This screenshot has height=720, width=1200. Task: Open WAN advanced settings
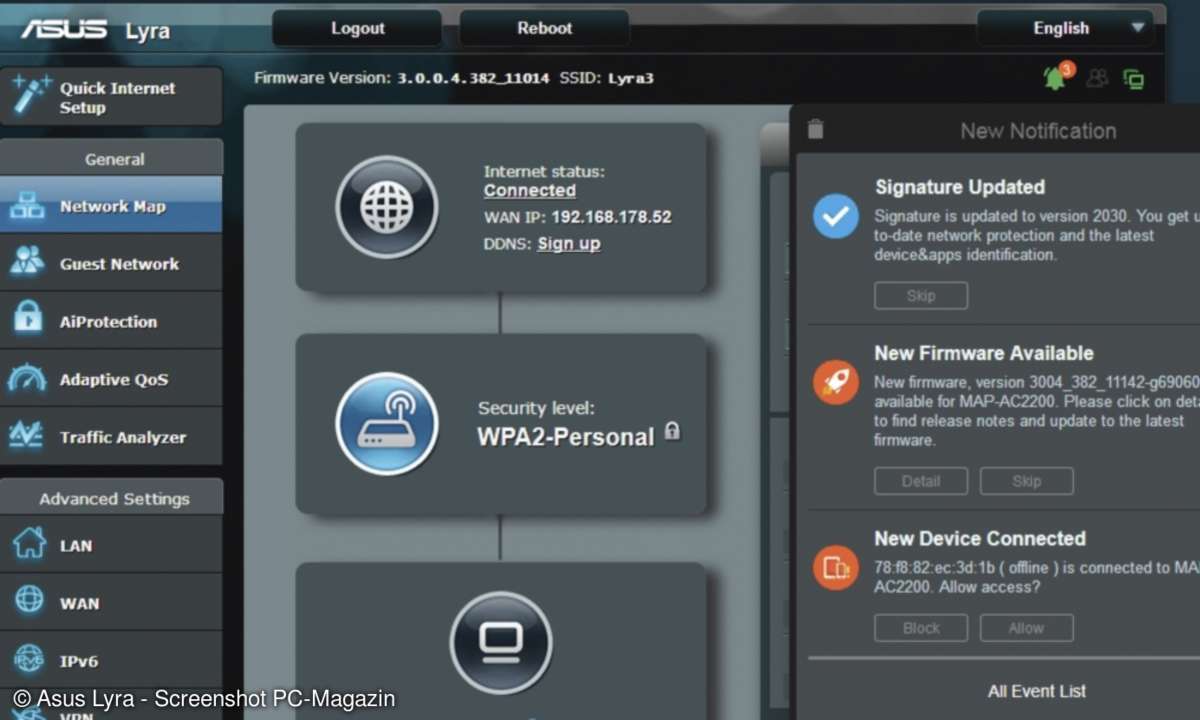click(x=111, y=603)
